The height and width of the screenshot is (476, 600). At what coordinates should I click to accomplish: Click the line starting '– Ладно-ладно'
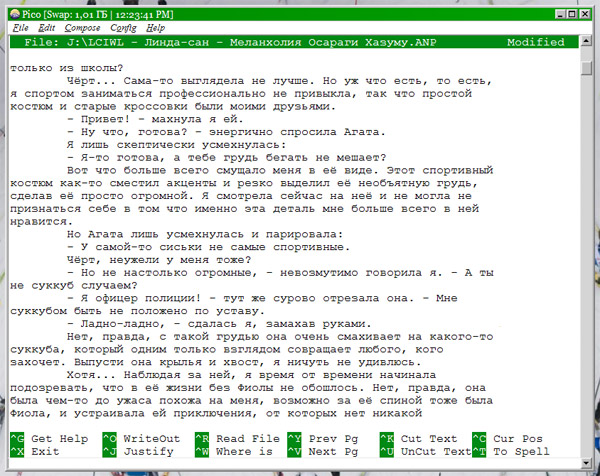219,324
